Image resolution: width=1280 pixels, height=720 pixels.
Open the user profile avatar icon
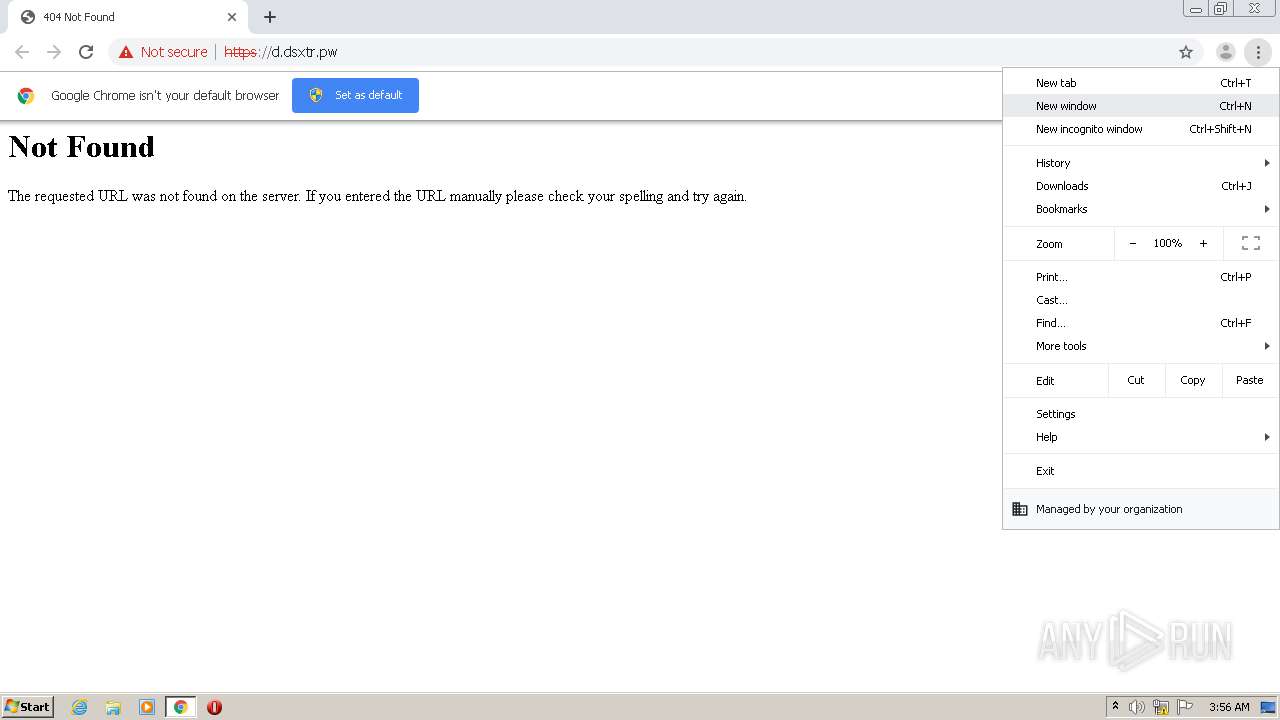coord(1225,52)
